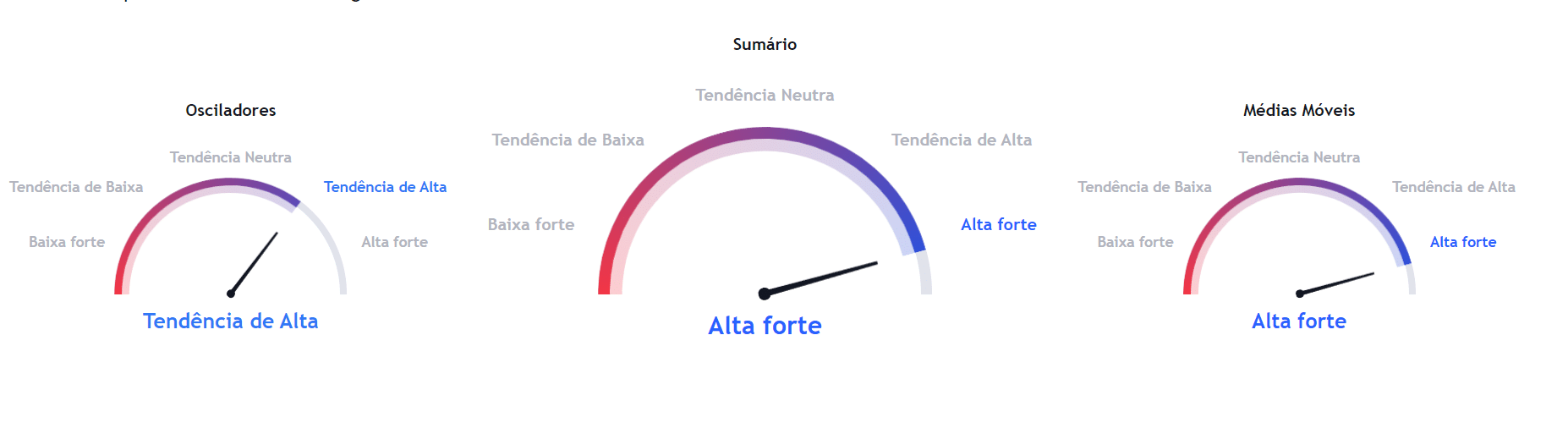Click 'Tendência Neutra' label on Osciladores gauge
This screenshot has width=1568, height=423.
pos(231,157)
